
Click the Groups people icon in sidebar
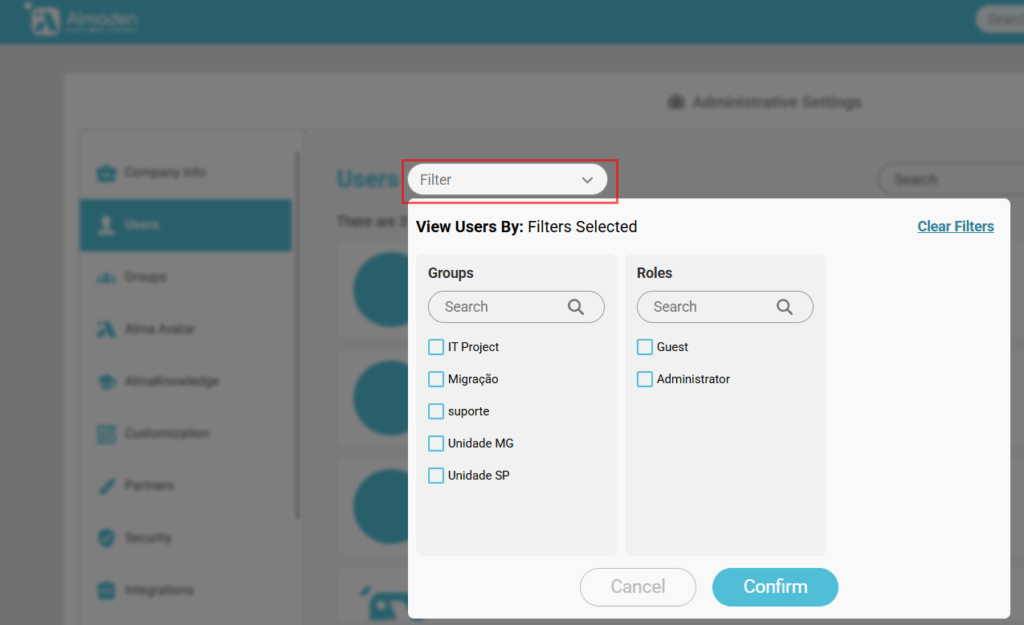(x=106, y=277)
